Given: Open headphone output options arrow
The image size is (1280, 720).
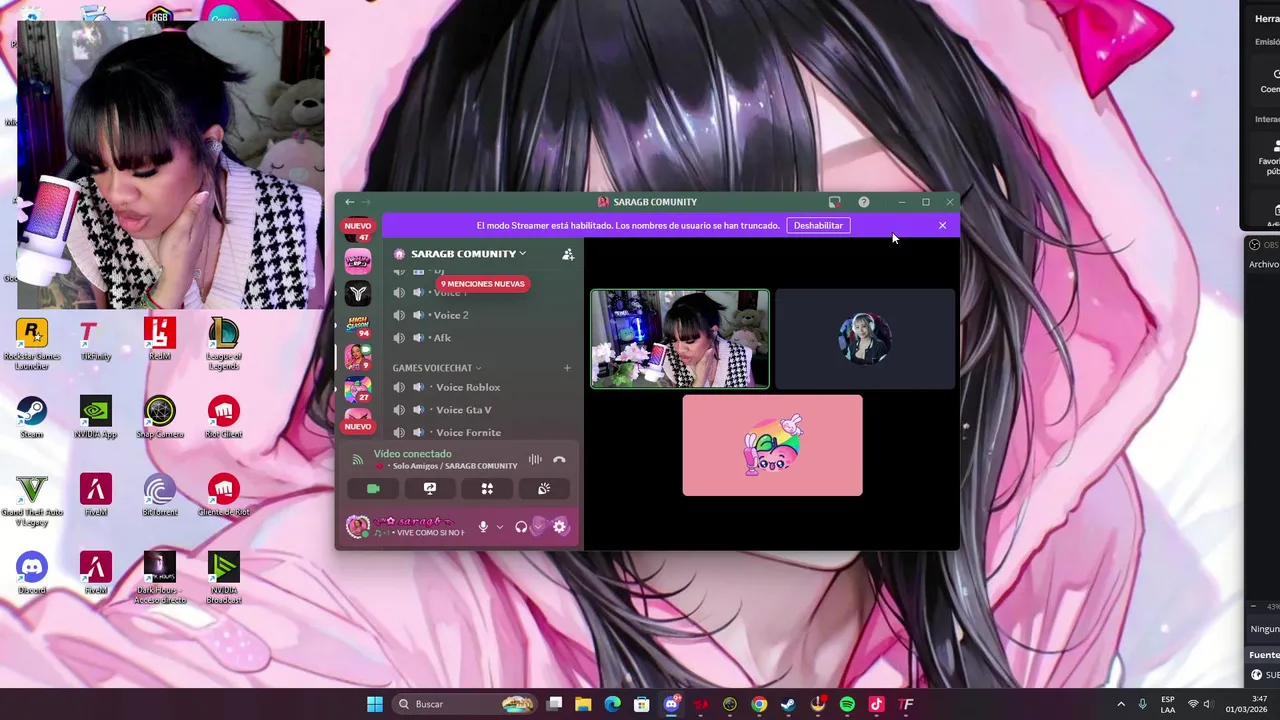Looking at the screenshot, I should 538,527.
